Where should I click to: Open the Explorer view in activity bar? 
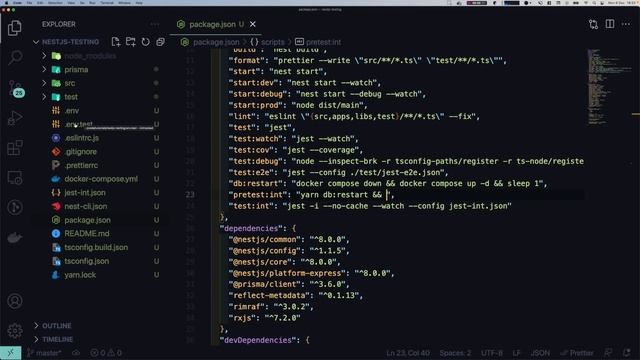tap(15, 28)
